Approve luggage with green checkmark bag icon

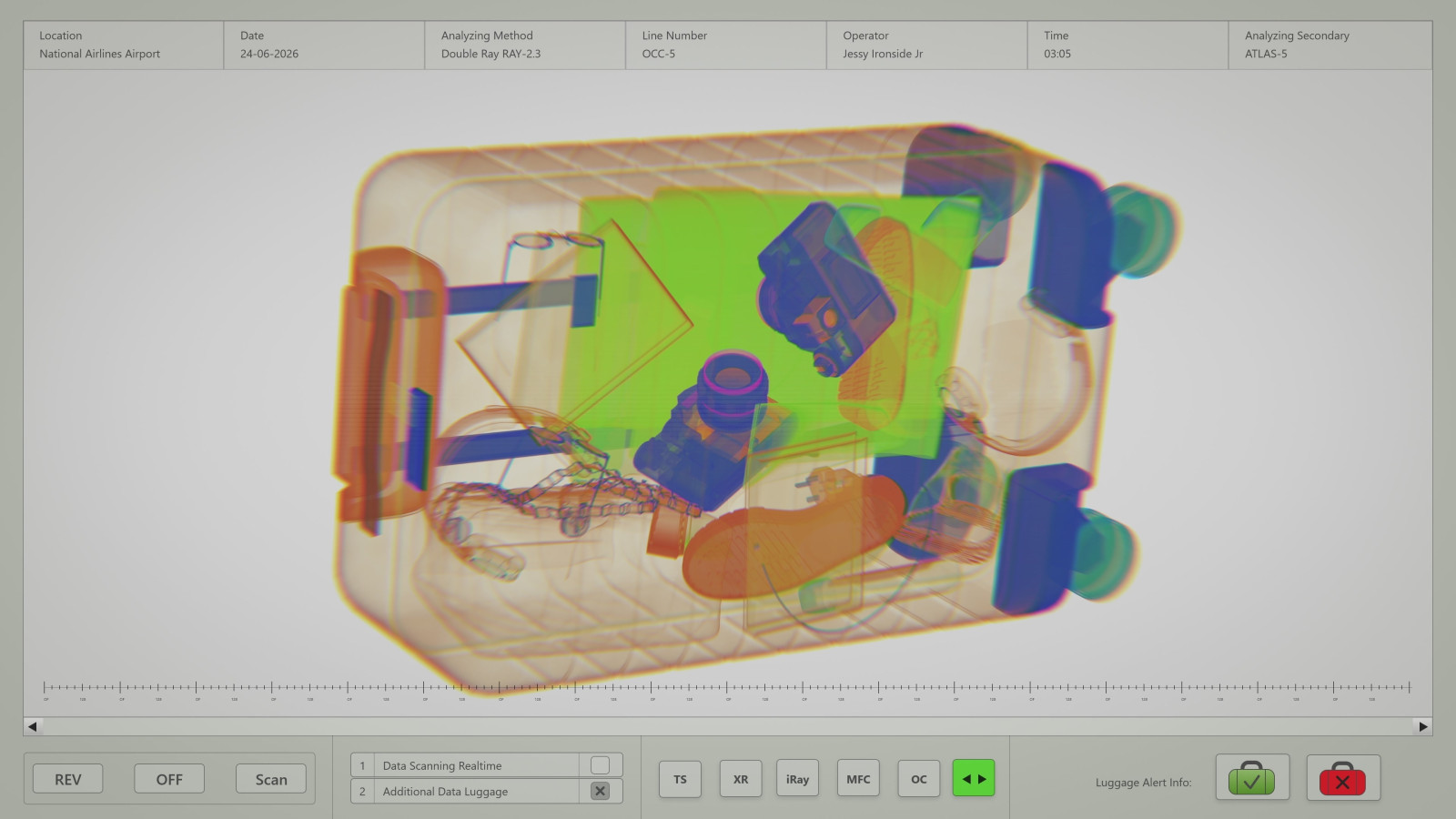coord(1251,778)
